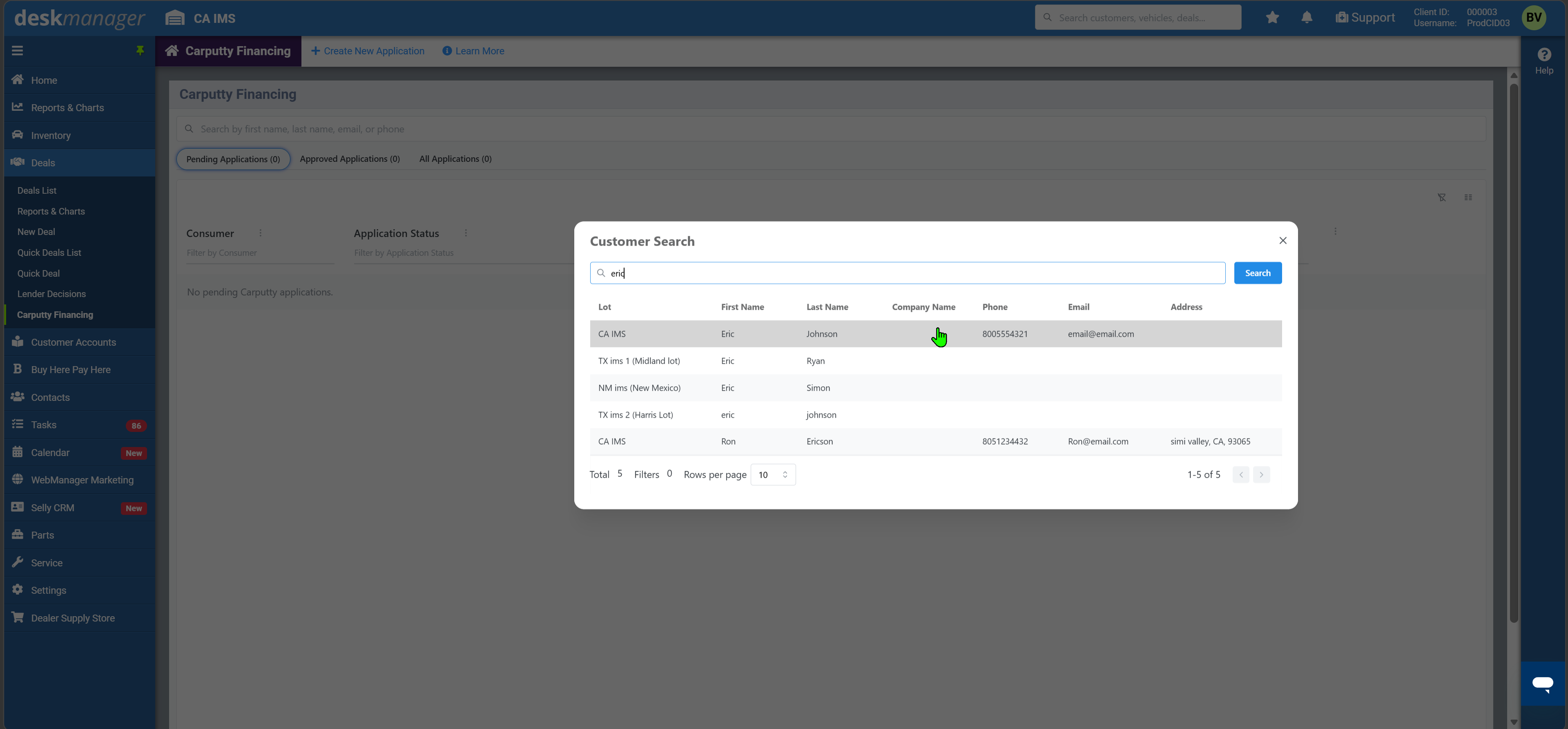Switch to All Applications tab
The height and width of the screenshot is (729, 1568).
click(455, 159)
